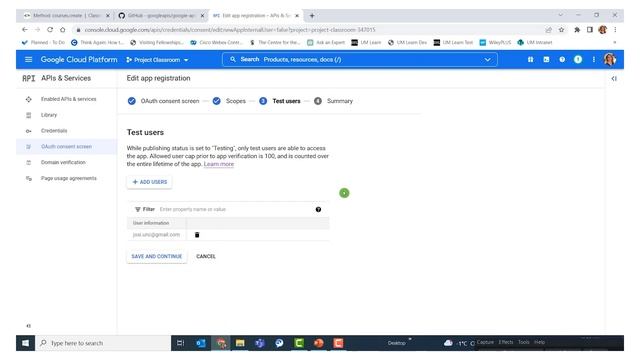Collapse the left sidebar with bottom arrow

tap(28, 326)
